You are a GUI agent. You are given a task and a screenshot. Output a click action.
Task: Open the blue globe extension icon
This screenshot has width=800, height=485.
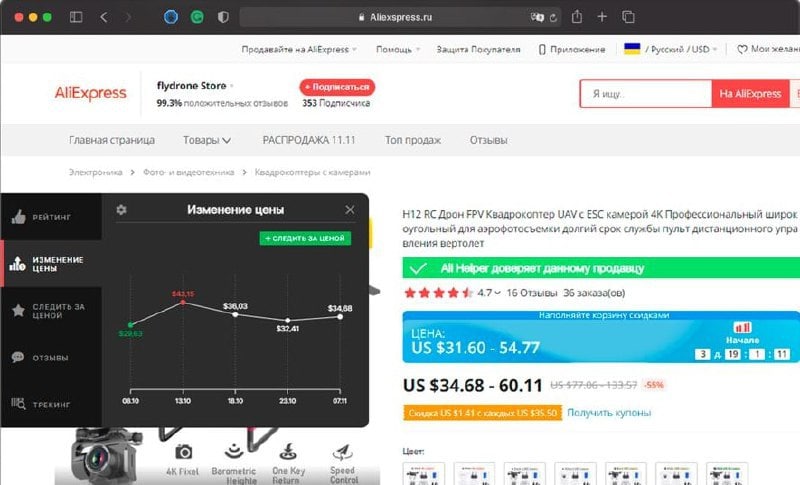coord(171,17)
